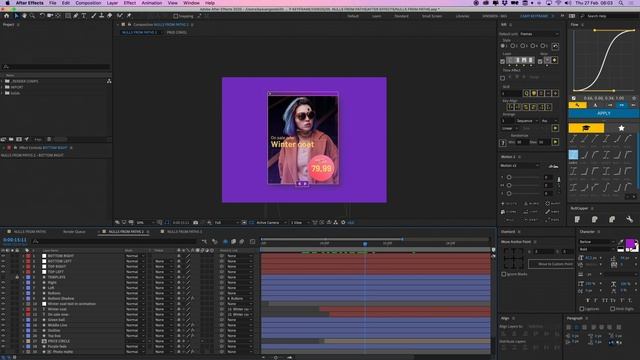Open the Sequence dropdown in Arrange section

point(527,121)
